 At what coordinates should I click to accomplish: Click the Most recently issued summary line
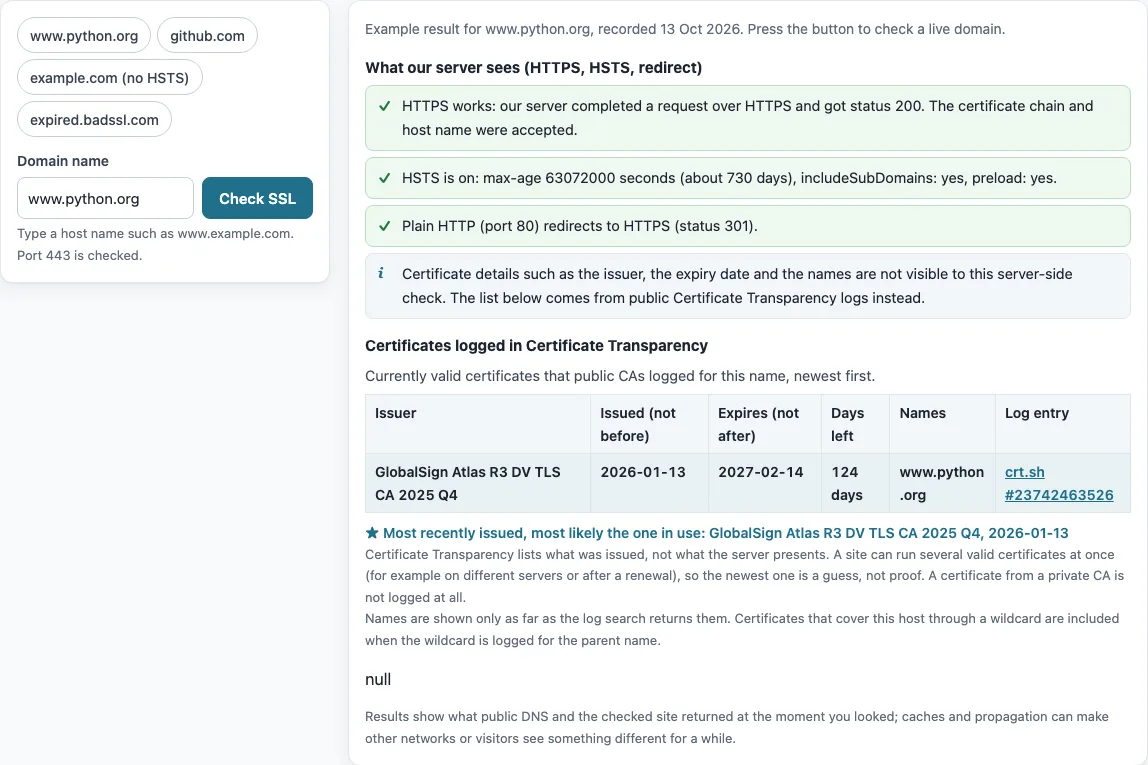click(717, 533)
